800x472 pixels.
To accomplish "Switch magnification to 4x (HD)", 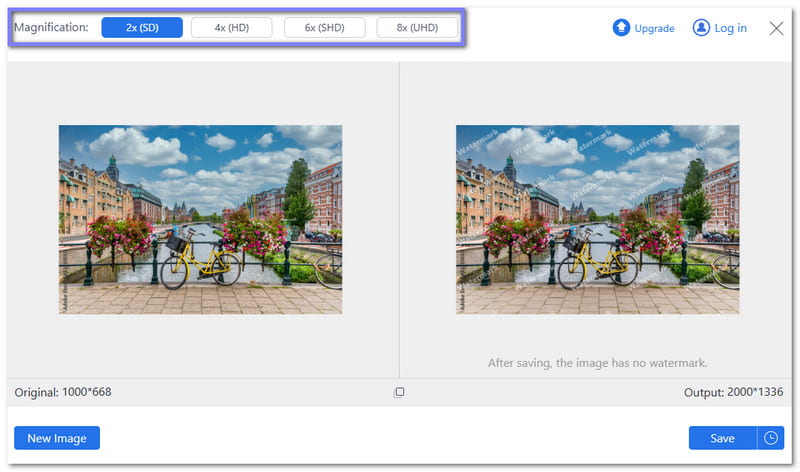I will [x=231, y=28].
